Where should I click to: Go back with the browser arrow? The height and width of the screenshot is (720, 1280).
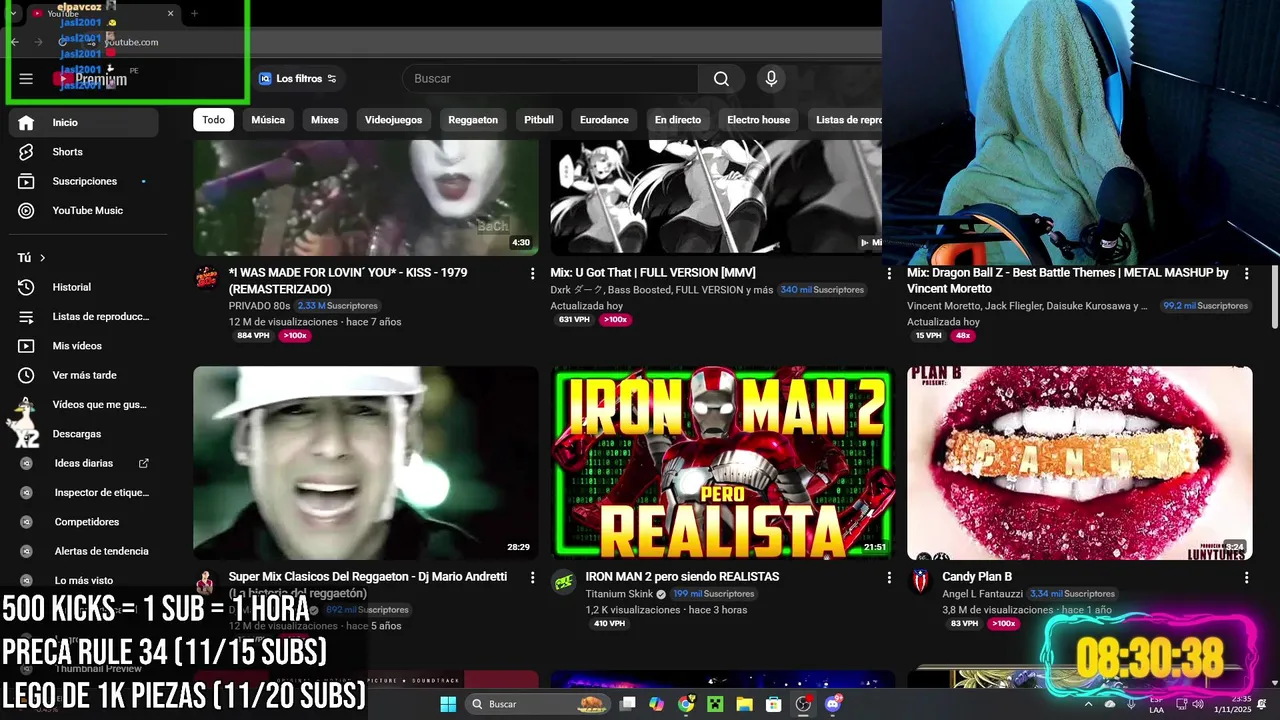tap(15, 42)
